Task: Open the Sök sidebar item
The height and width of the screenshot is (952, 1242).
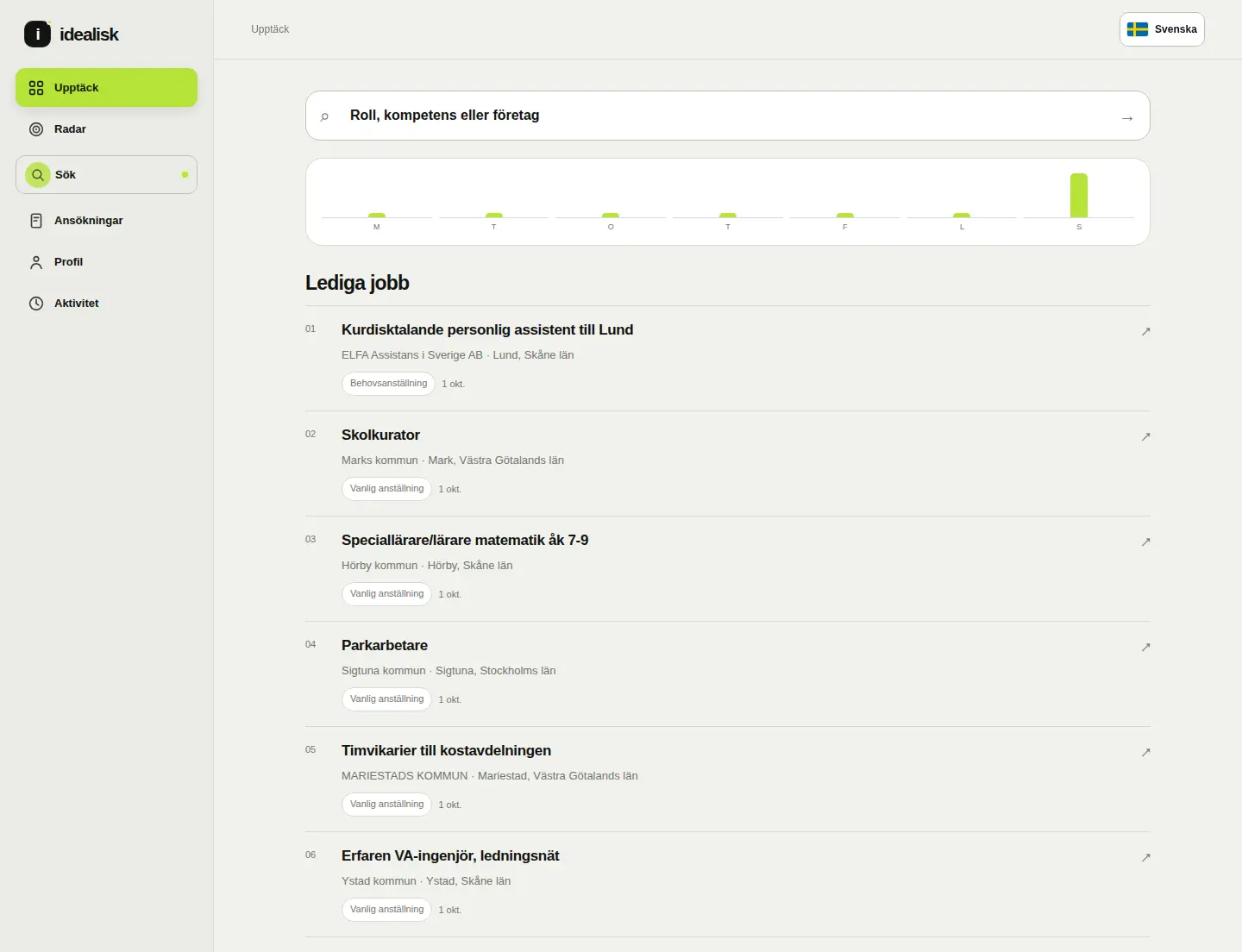Action: (x=106, y=175)
